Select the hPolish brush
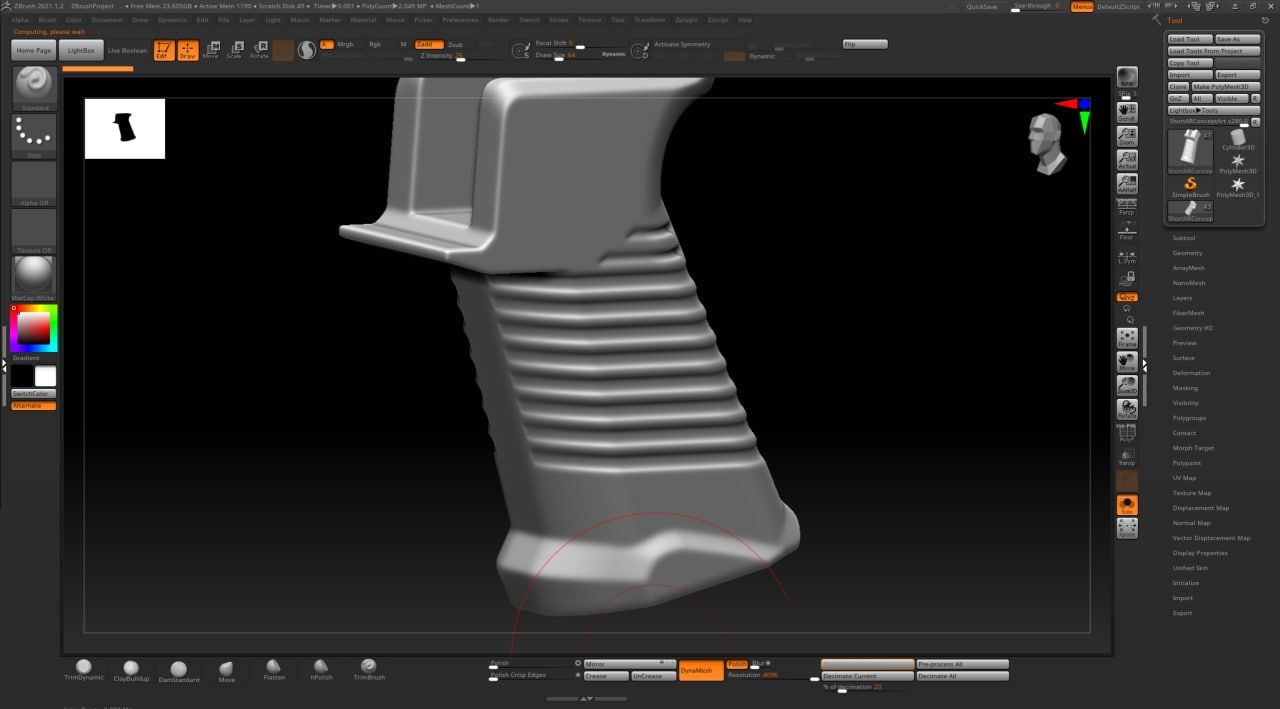Screen dimensions: 1280x709 tap(321, 670)
